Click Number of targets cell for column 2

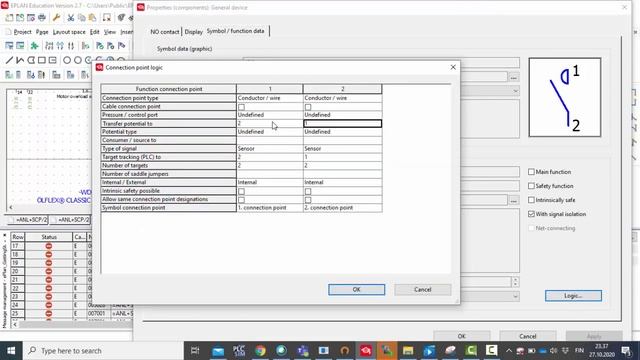click(x=342, y=166)
